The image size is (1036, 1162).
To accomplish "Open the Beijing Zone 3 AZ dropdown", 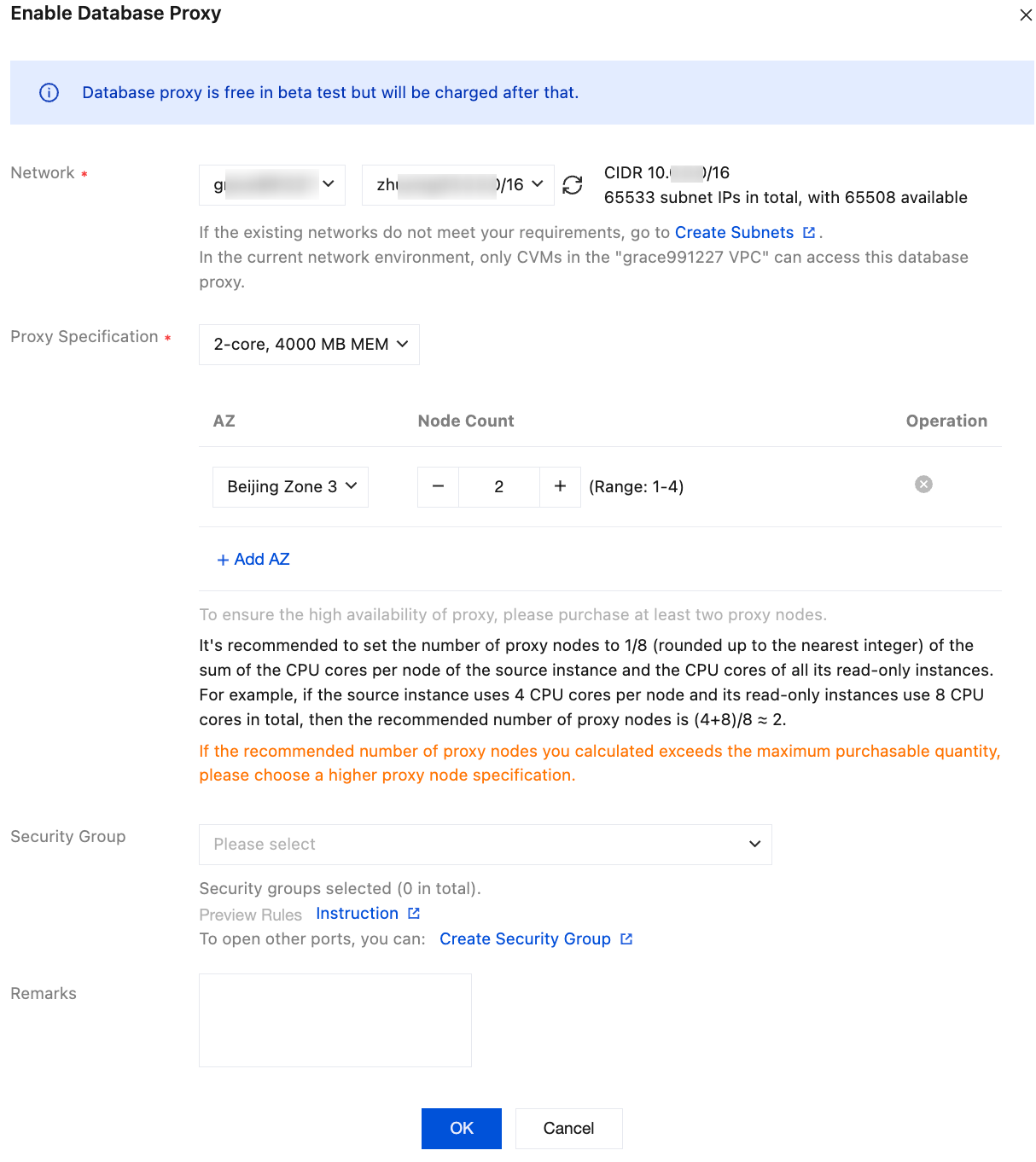I will (290, 487).
